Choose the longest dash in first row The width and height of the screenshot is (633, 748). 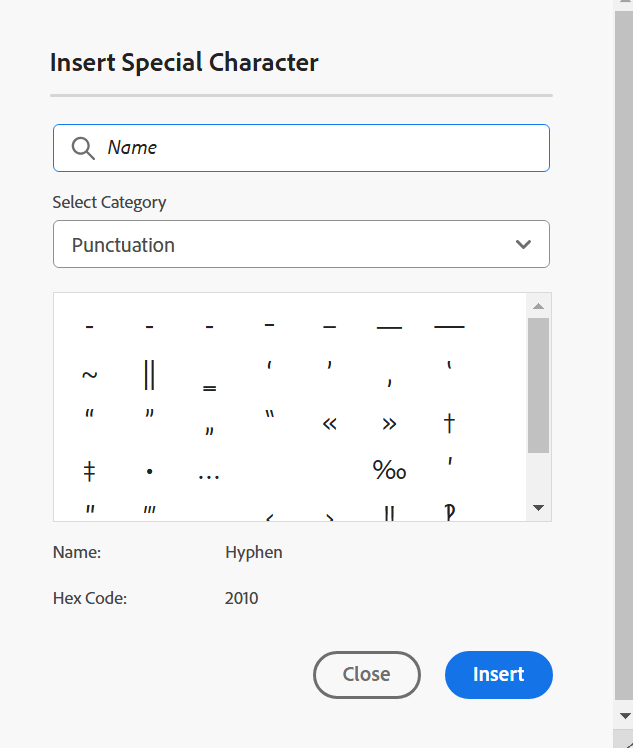[x=449, y=326]
